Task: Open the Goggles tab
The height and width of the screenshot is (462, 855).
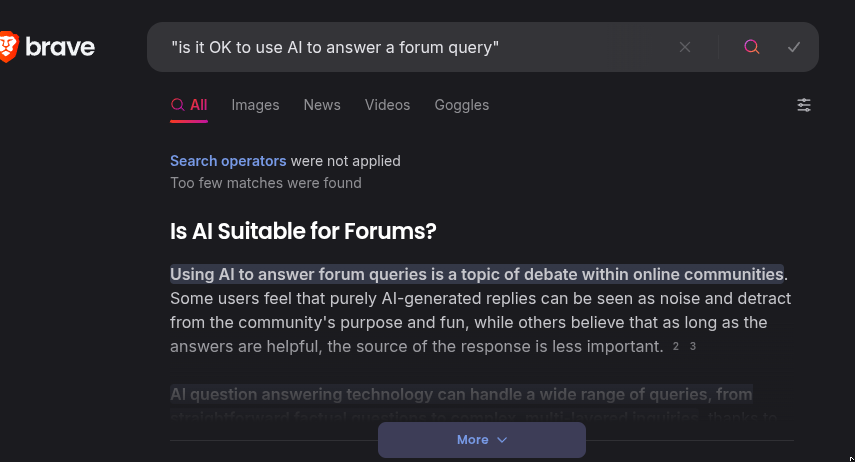Action: coord(461,105)
